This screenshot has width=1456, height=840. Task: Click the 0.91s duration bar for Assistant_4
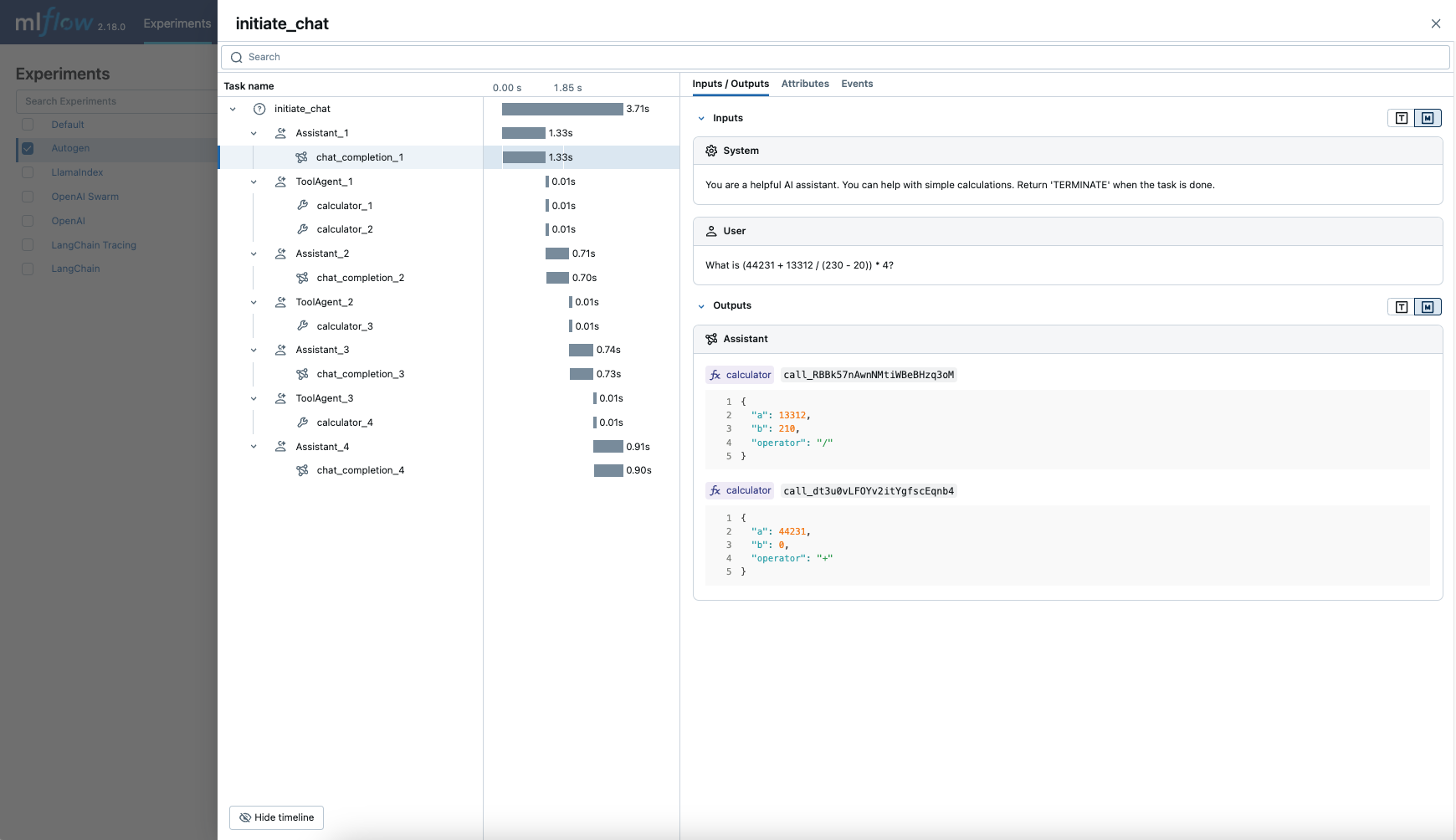(608, 446)
